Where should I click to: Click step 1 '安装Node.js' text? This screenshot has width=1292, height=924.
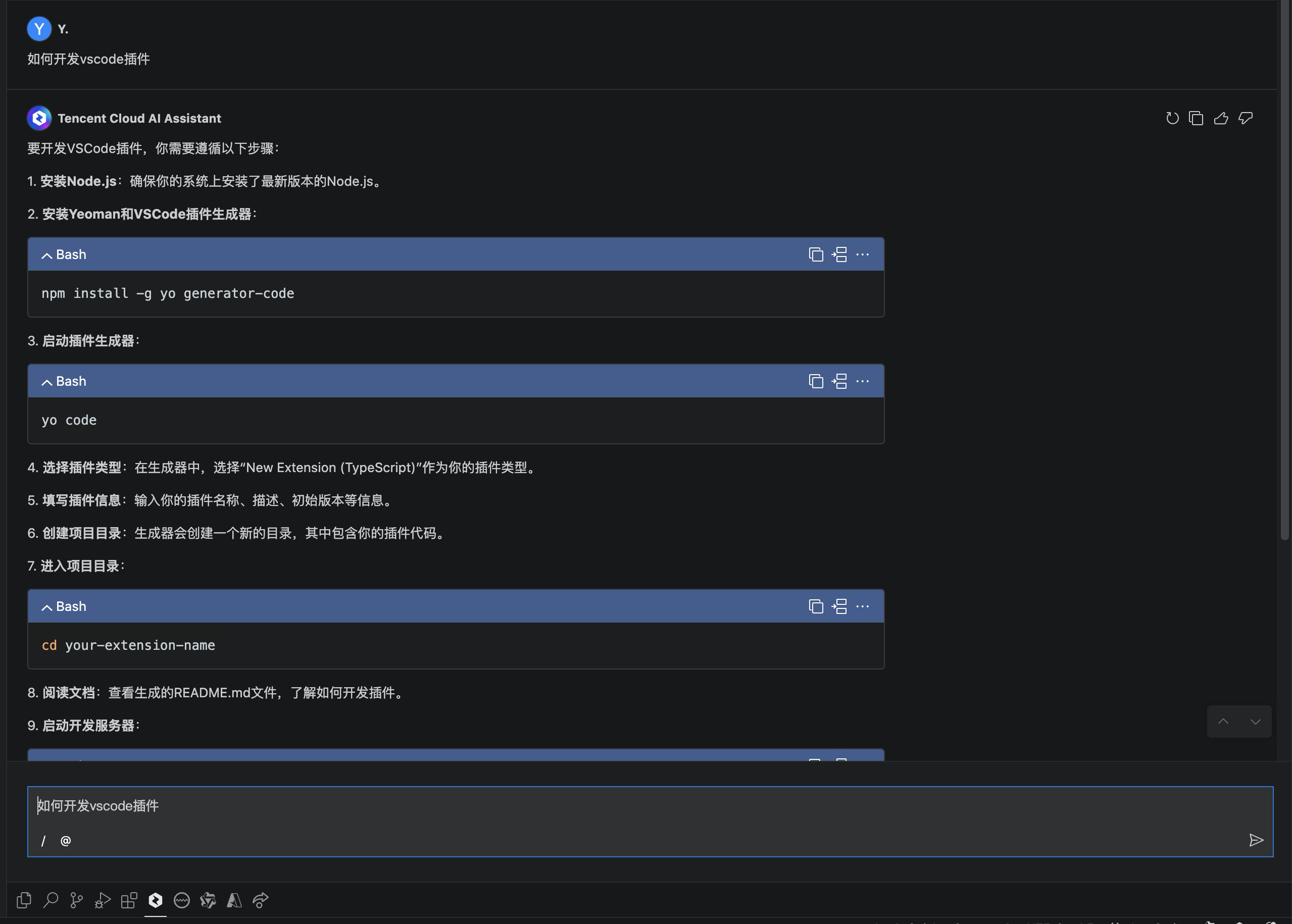click(x=79, y=181)
